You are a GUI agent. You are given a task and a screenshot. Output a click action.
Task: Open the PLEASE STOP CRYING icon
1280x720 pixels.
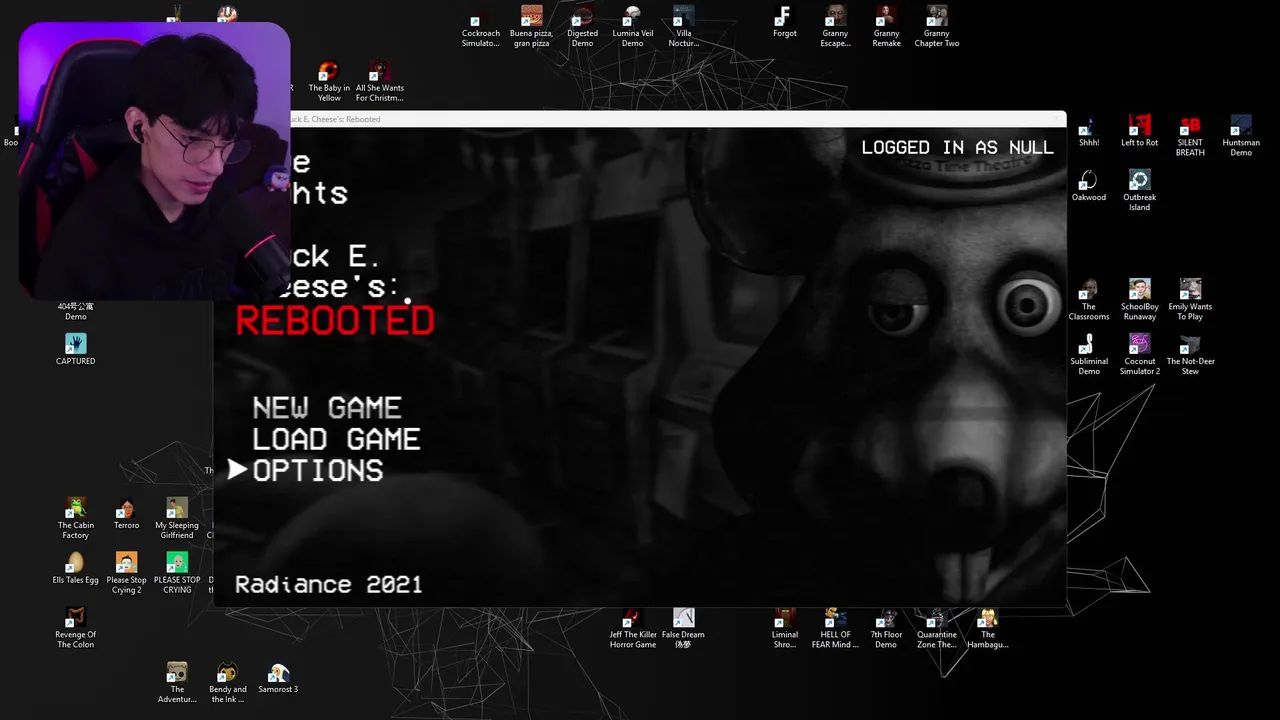click(x=177, y=574)
